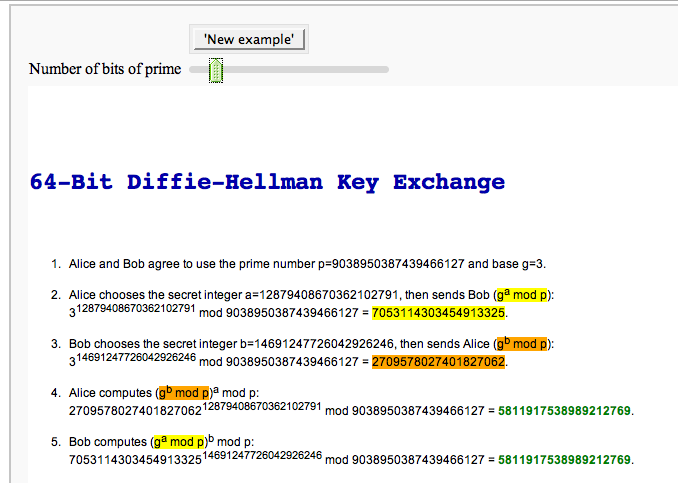Viewport: 678px width, 483px height.
Task: Click the base number 2709578027401827062 in step 4
Action: (x=136, y=412)
